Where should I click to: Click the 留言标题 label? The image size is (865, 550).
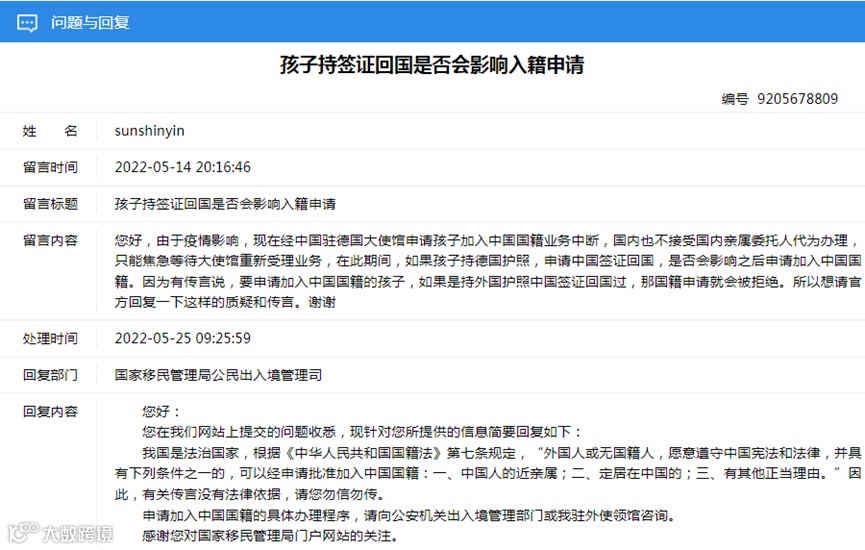coord(50,204)
